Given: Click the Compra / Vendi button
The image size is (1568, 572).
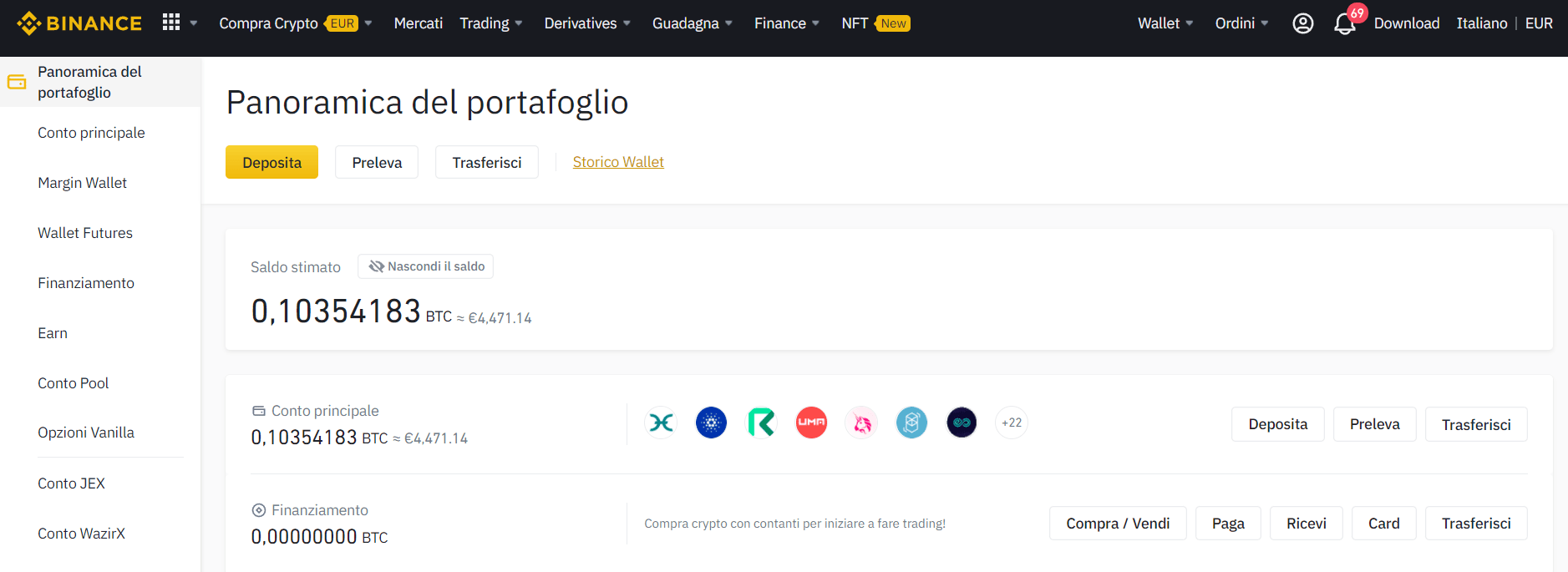Looking at the screenshot, I should click(x=1118, y=524).
